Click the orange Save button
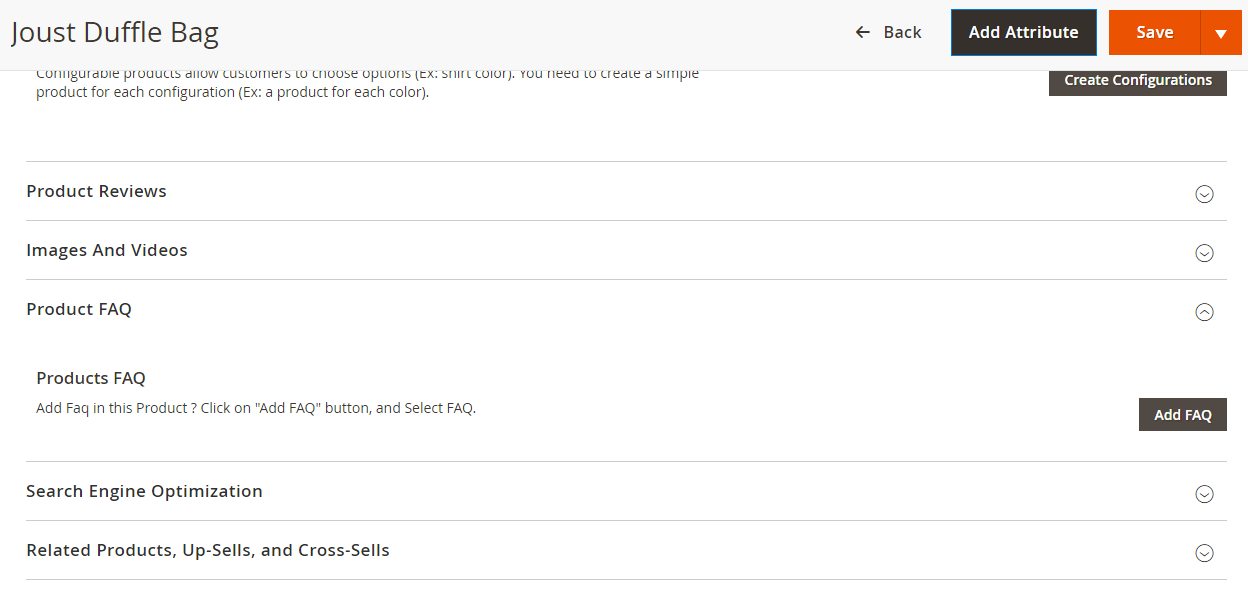The image size is (1248, 603). (1154, 32)
